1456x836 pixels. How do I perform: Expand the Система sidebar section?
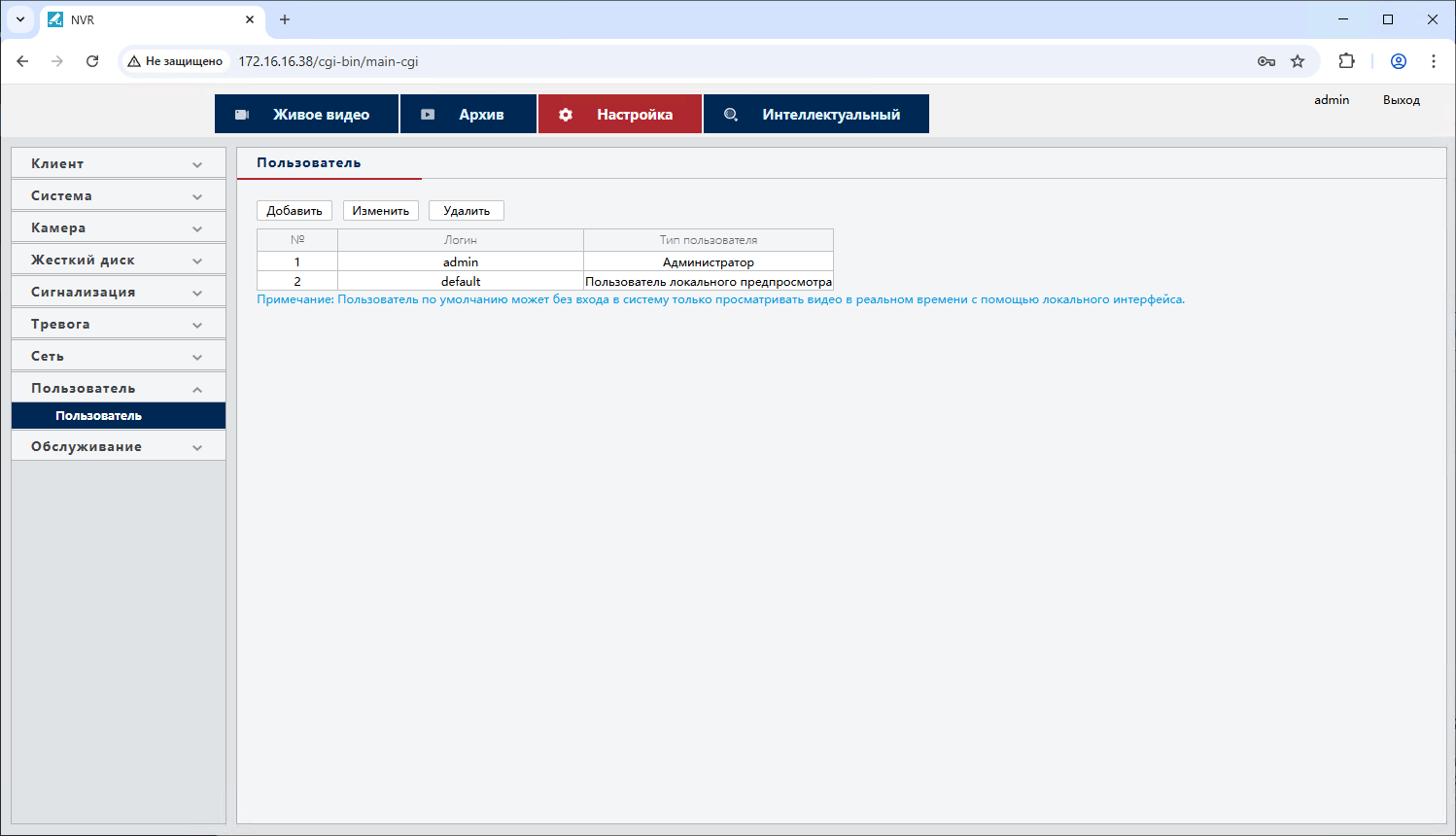119,195
